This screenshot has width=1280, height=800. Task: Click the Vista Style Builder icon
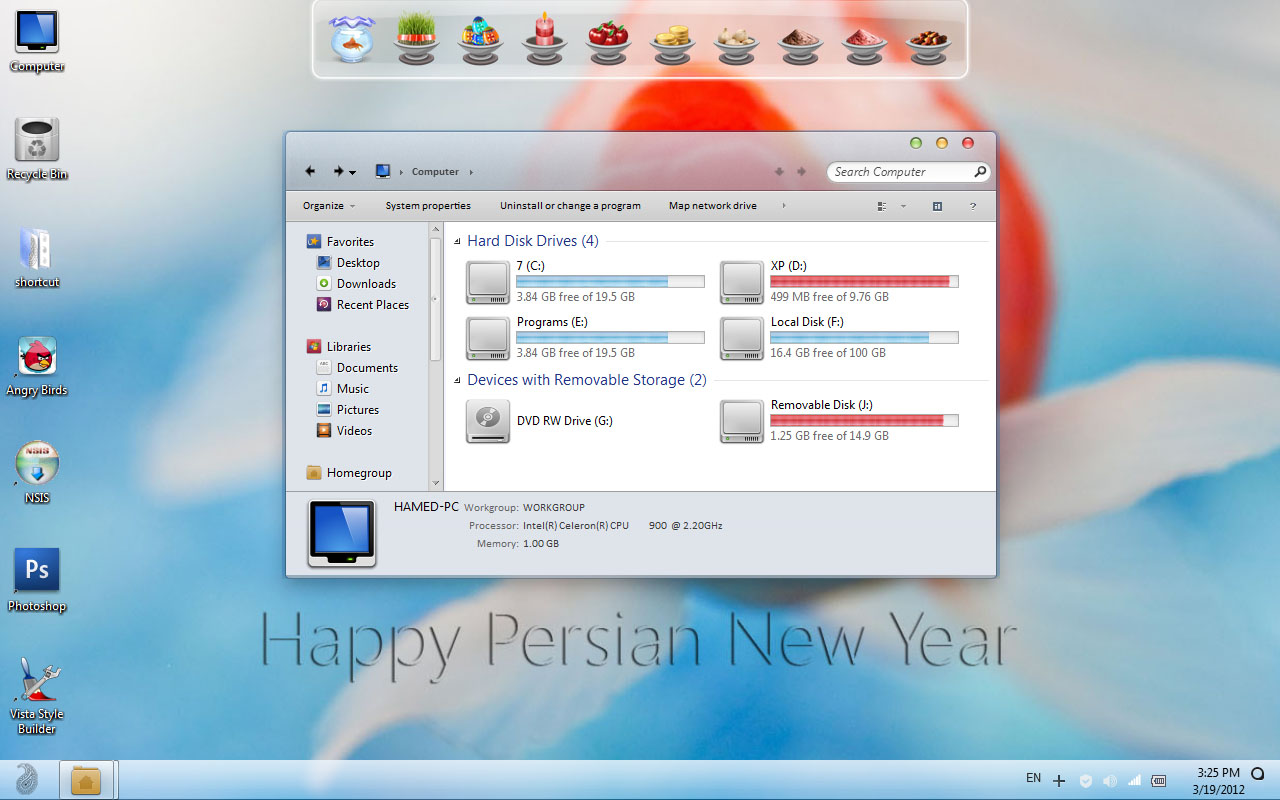tap(37, 680)
